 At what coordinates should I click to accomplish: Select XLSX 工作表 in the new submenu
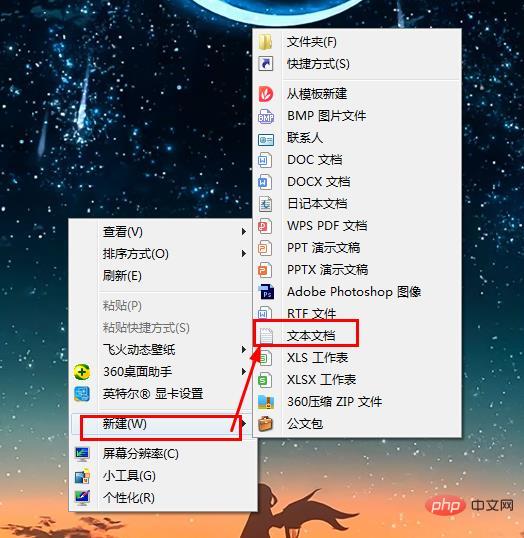[x=322, y=380]
